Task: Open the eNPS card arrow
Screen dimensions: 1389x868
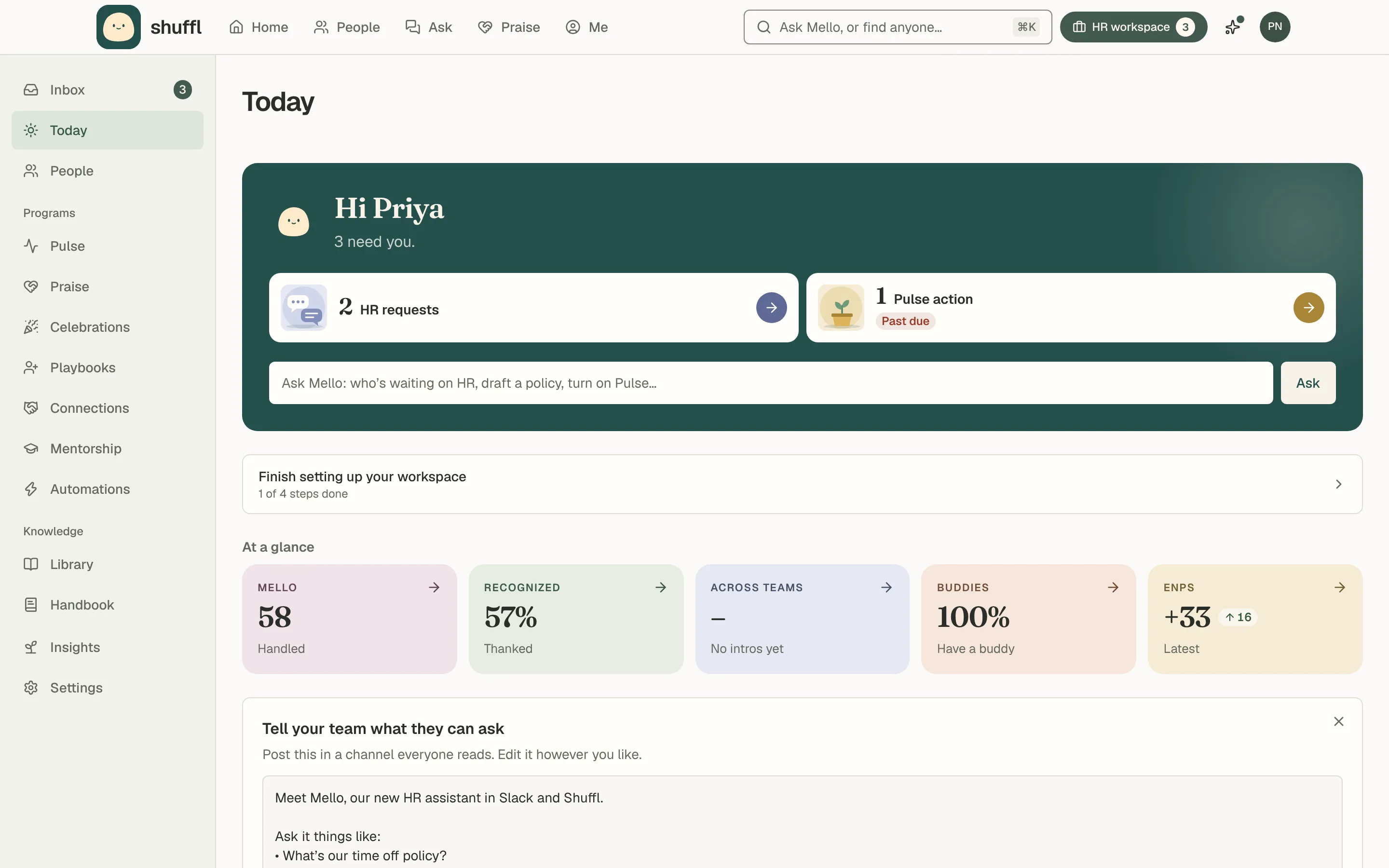Action: [x=1340, y=587]
